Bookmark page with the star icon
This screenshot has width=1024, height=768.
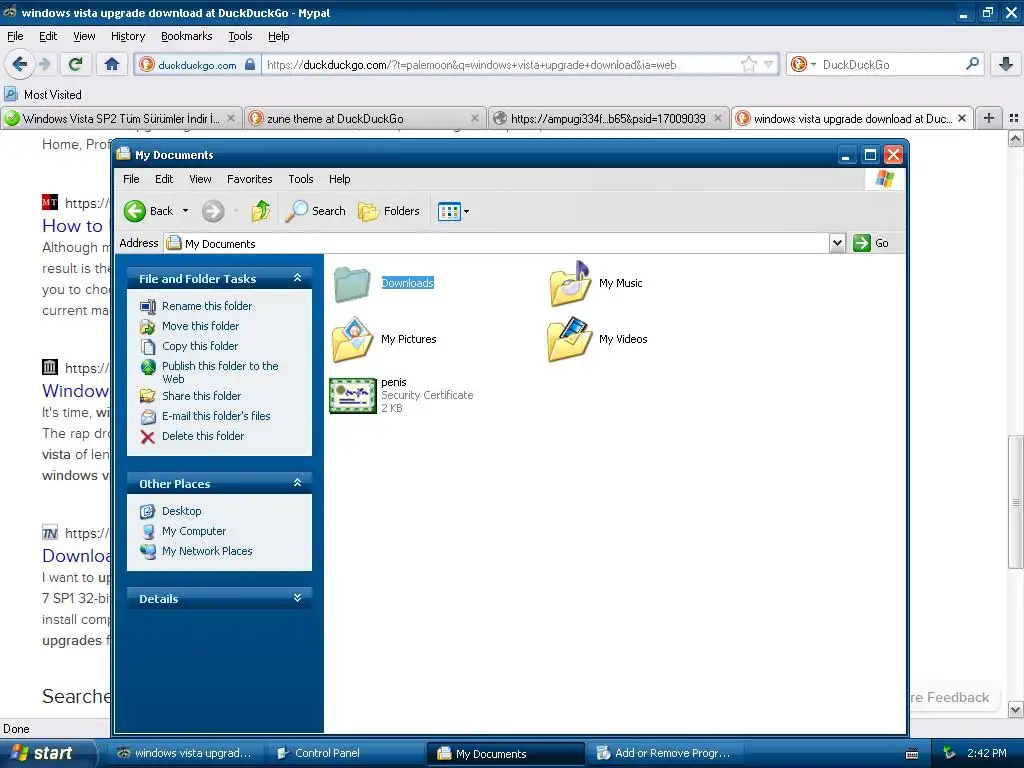[x=748, y=64]
